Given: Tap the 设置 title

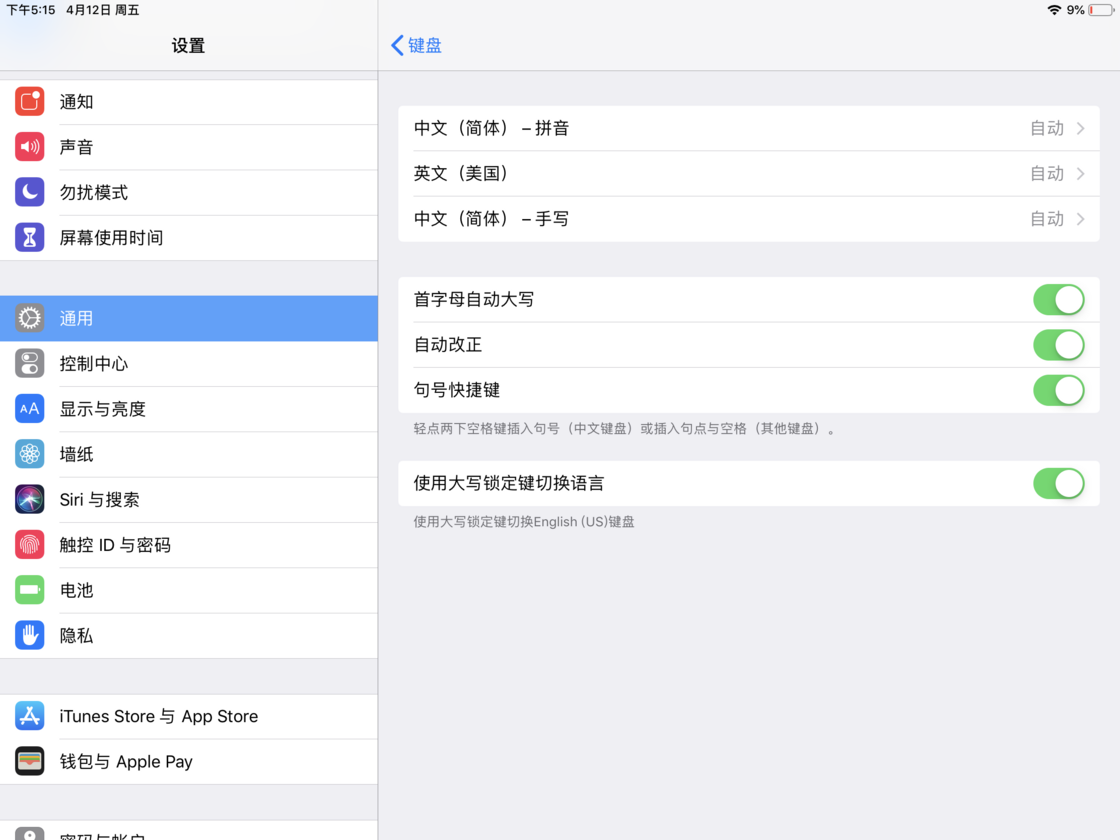Looking at the screenshot, I should click(x=189, y=46).
